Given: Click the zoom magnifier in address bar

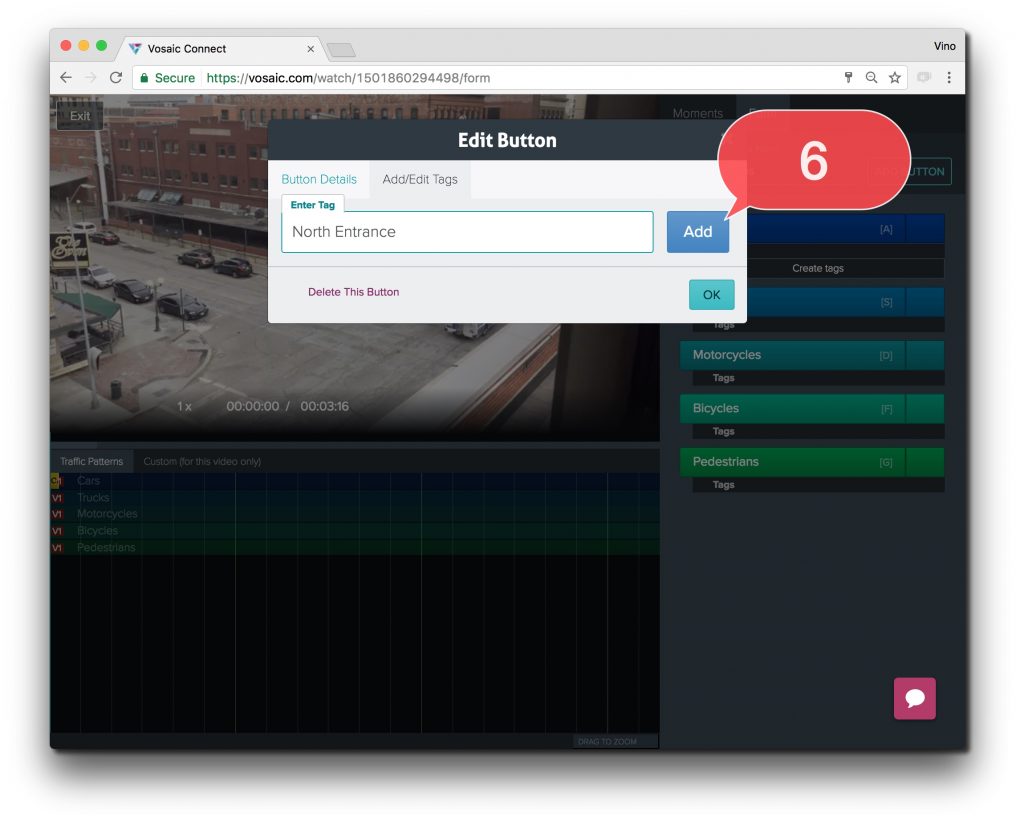Looking at the screenshot, I should tap(871, 78).
